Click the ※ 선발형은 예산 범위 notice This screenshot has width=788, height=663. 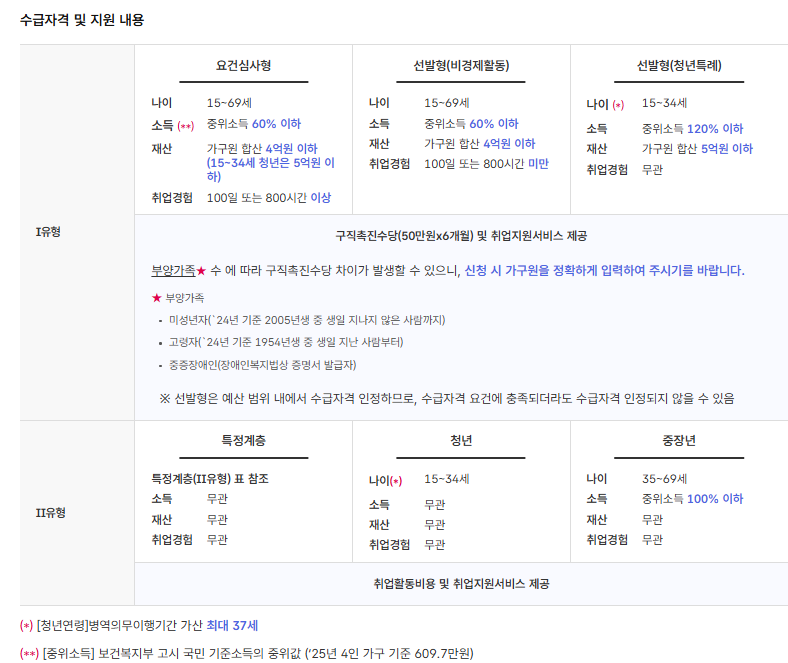[447, 399]
